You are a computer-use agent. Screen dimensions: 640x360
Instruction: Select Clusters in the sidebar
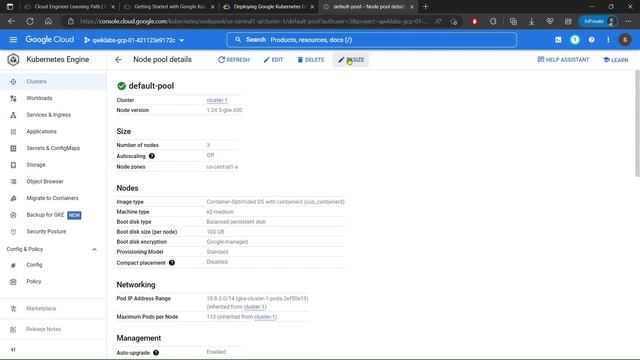point(53,82)
